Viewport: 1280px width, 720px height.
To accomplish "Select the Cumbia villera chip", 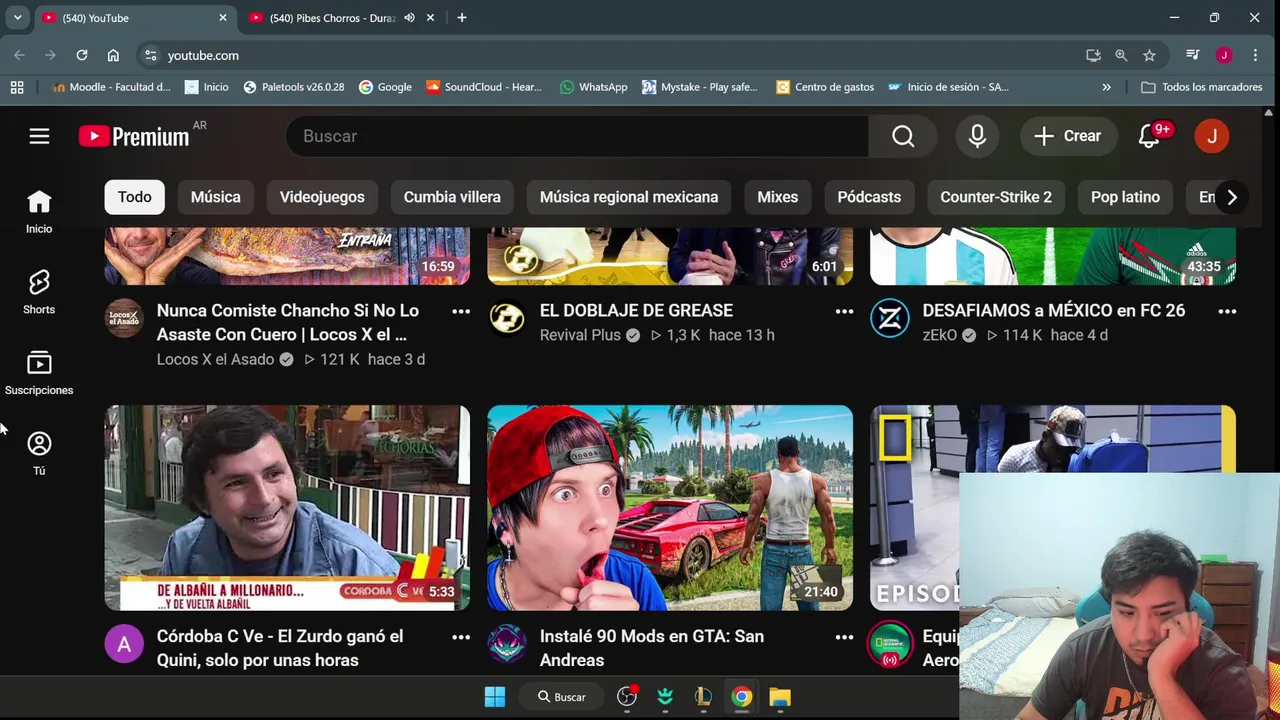I will point(452,197).
